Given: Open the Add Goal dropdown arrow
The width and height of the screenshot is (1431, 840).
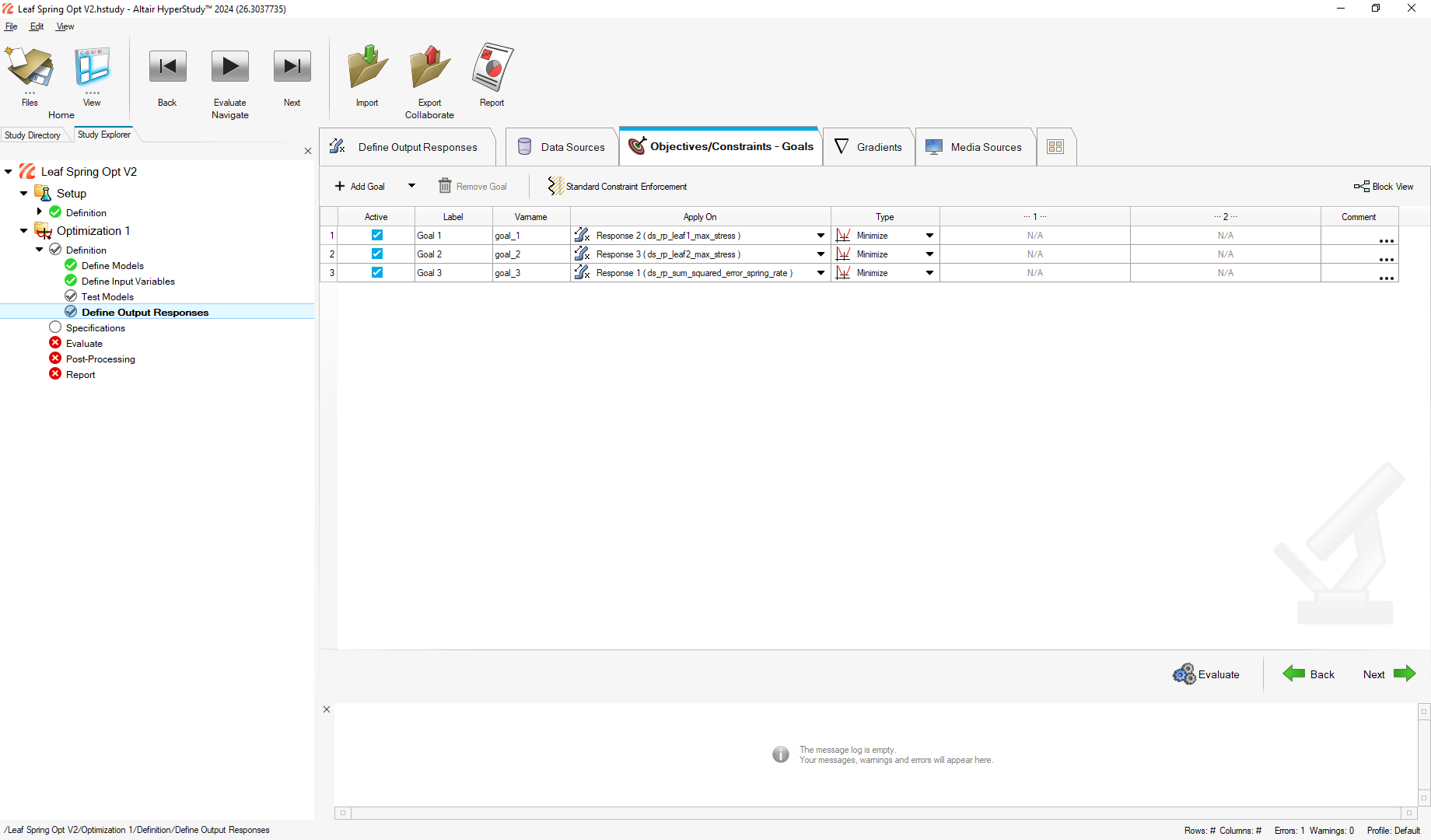Looking at the screenshot, I should (x=412, y=186).
